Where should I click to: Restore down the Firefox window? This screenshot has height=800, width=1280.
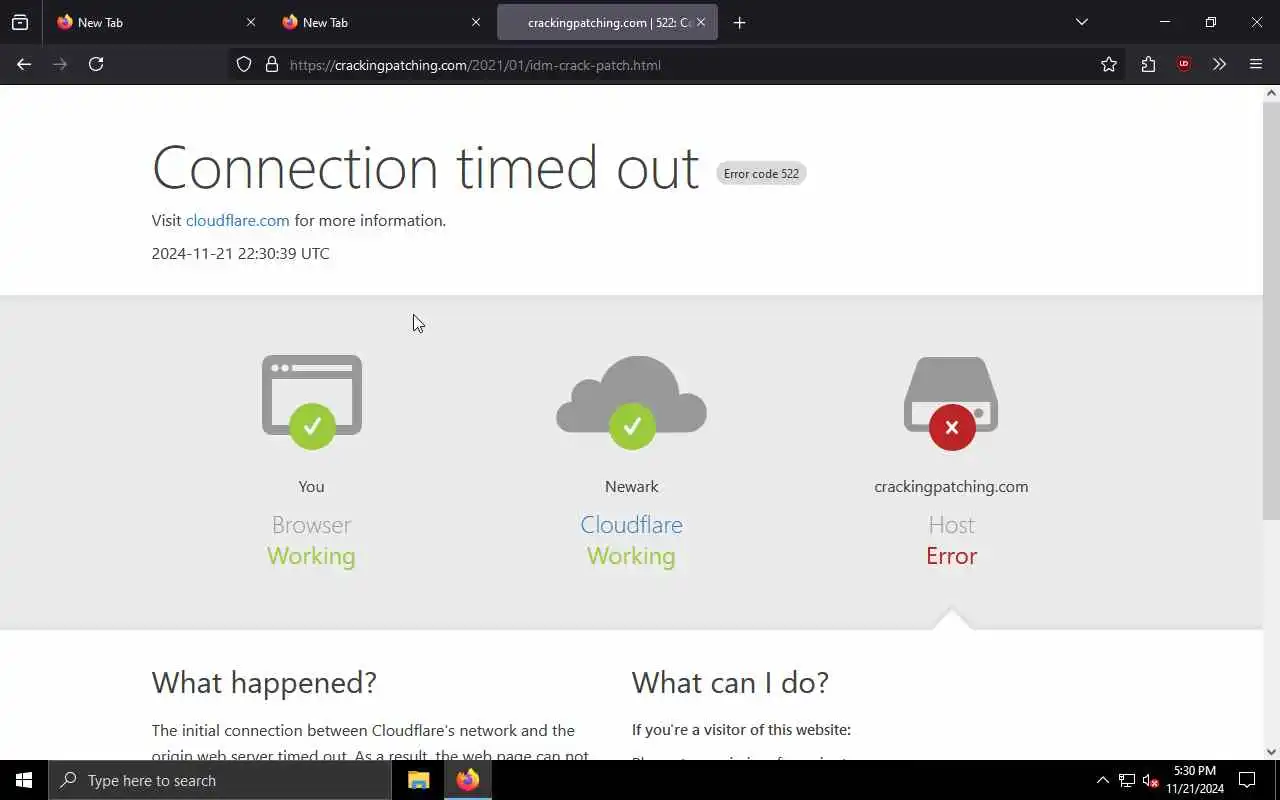tap(1210, 22)
